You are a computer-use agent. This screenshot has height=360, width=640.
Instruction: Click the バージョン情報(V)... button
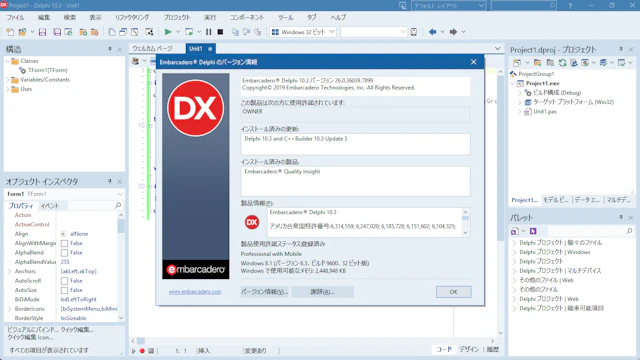pyautogui.click(x=264, y=292)
